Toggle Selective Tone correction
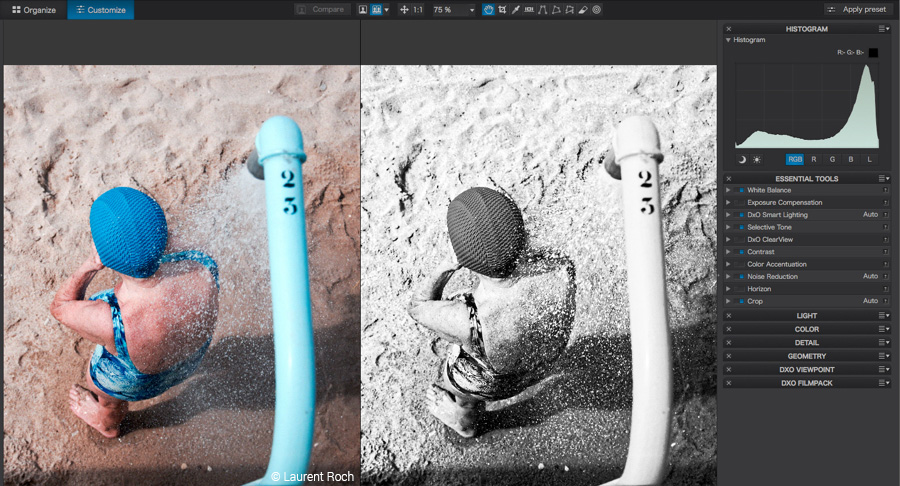 741,227
